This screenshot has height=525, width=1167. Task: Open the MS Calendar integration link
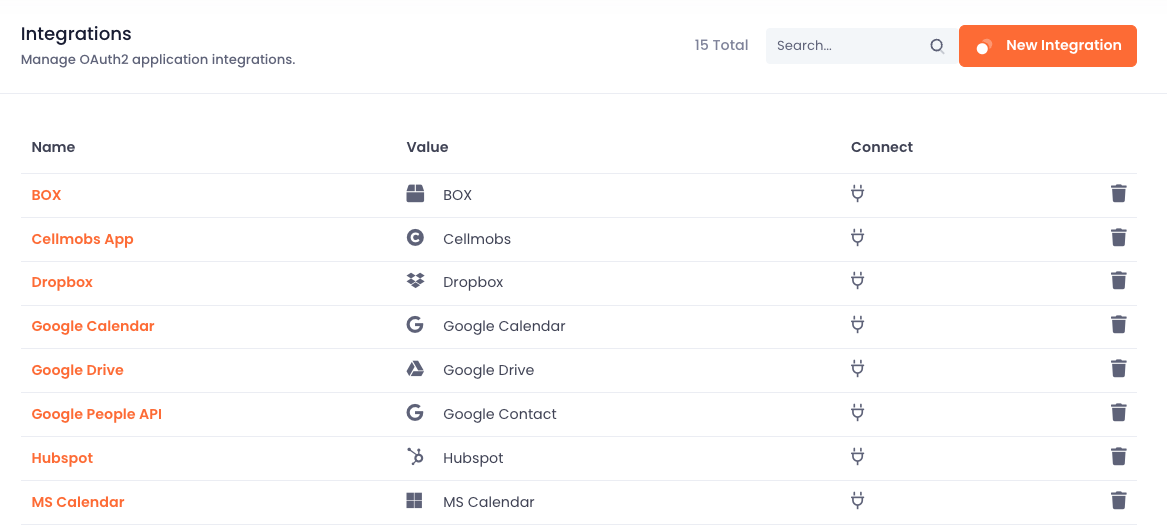78,502
